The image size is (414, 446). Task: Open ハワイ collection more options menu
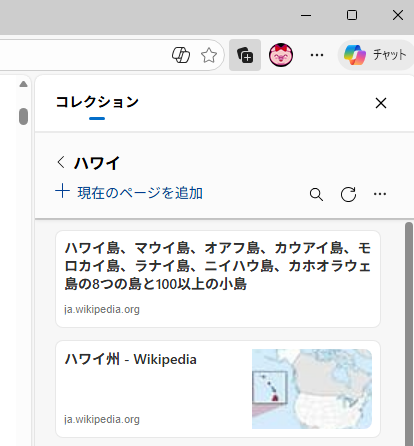tap(380, 194)
